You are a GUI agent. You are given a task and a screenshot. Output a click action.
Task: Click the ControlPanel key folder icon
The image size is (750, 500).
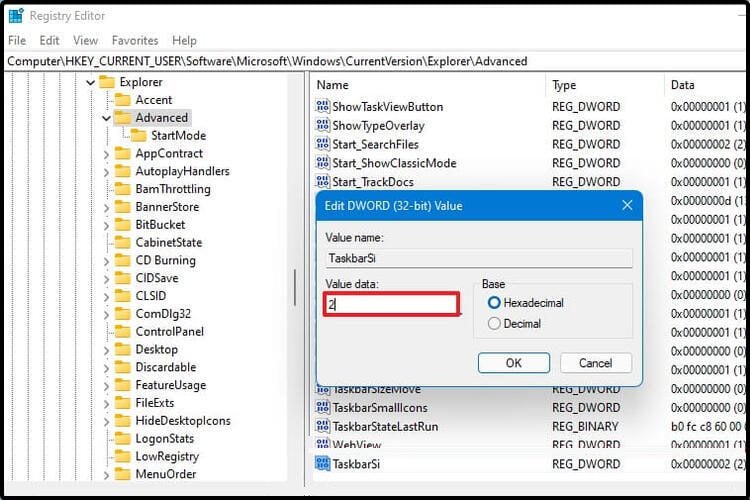(122, 332)
